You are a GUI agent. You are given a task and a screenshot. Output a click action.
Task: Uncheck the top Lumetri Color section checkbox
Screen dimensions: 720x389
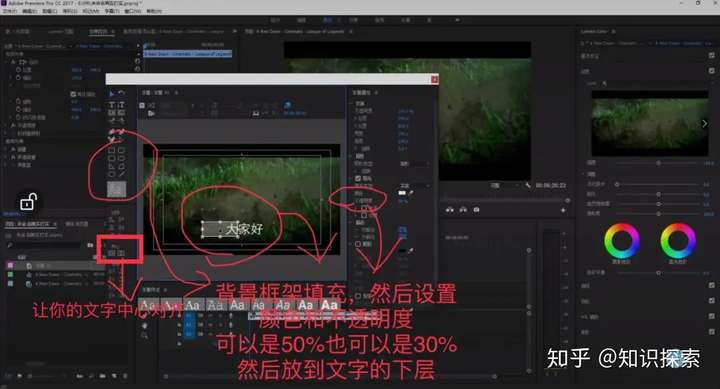pos(711,56)
